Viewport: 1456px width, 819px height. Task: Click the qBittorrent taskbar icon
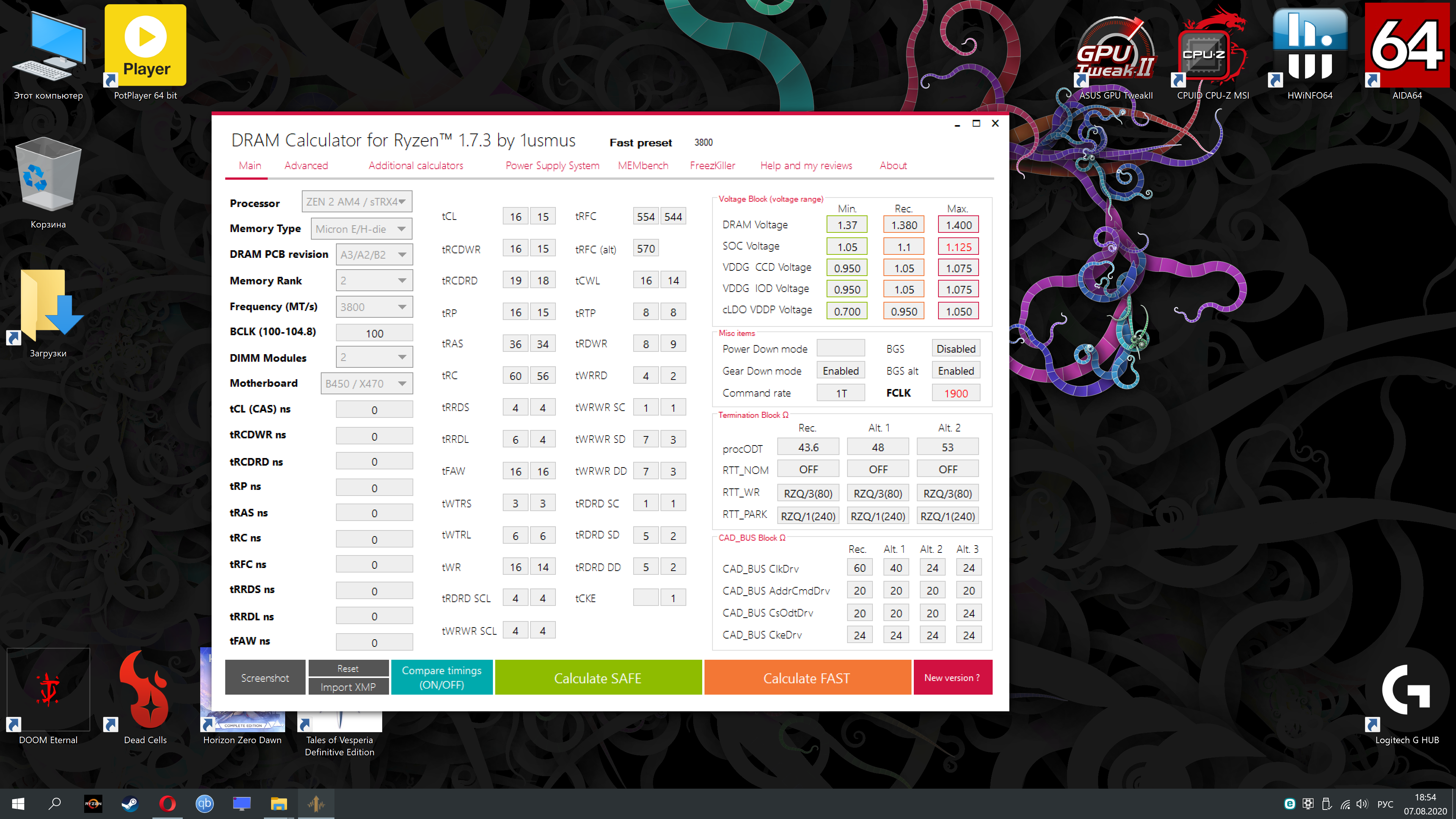click(205, 803)
